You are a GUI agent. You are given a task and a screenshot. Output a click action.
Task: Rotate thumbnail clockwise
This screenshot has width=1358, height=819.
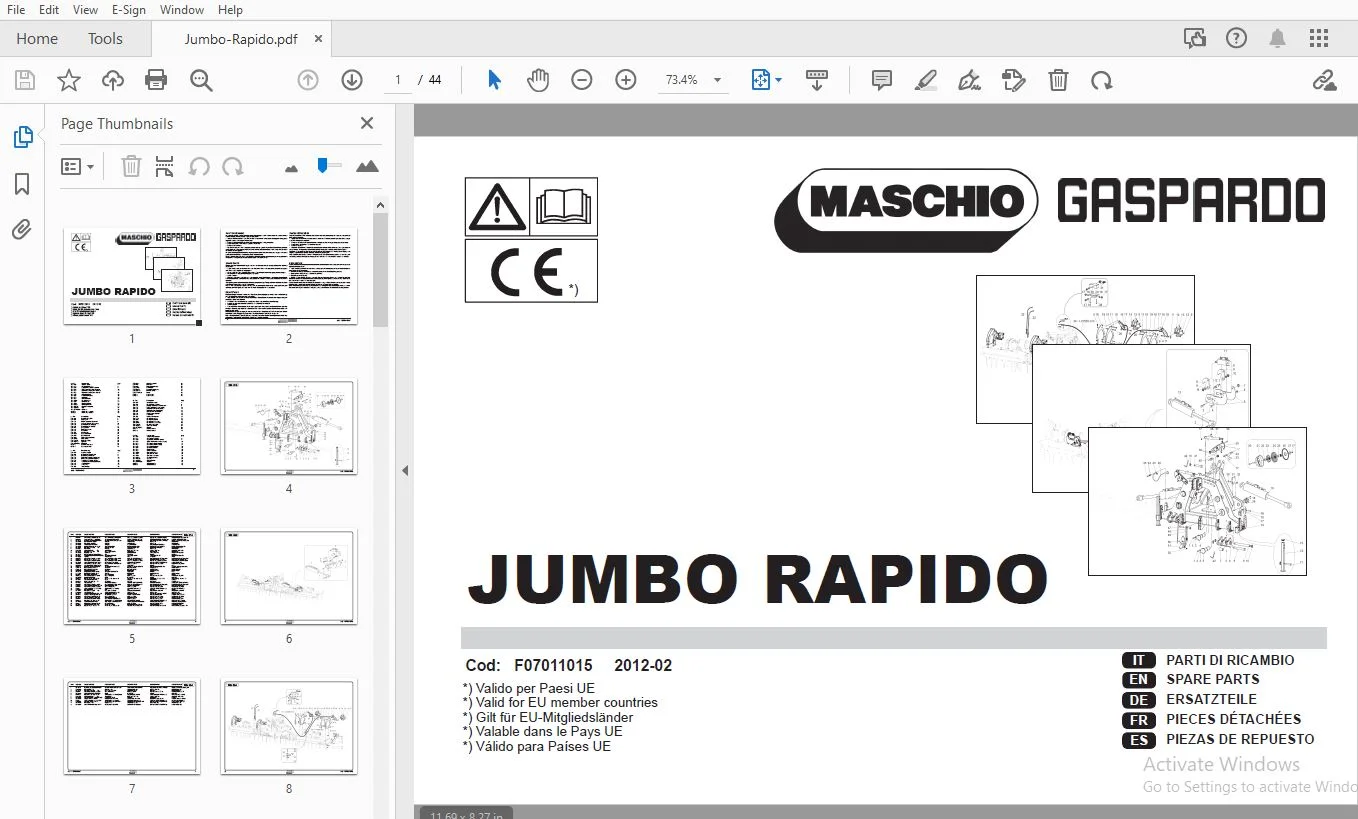click(x=233, y=167)
